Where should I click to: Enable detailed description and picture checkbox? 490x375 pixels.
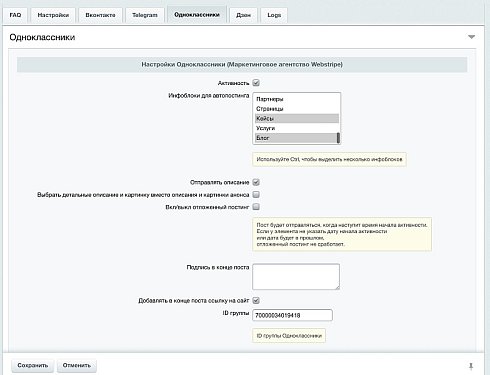256,194
